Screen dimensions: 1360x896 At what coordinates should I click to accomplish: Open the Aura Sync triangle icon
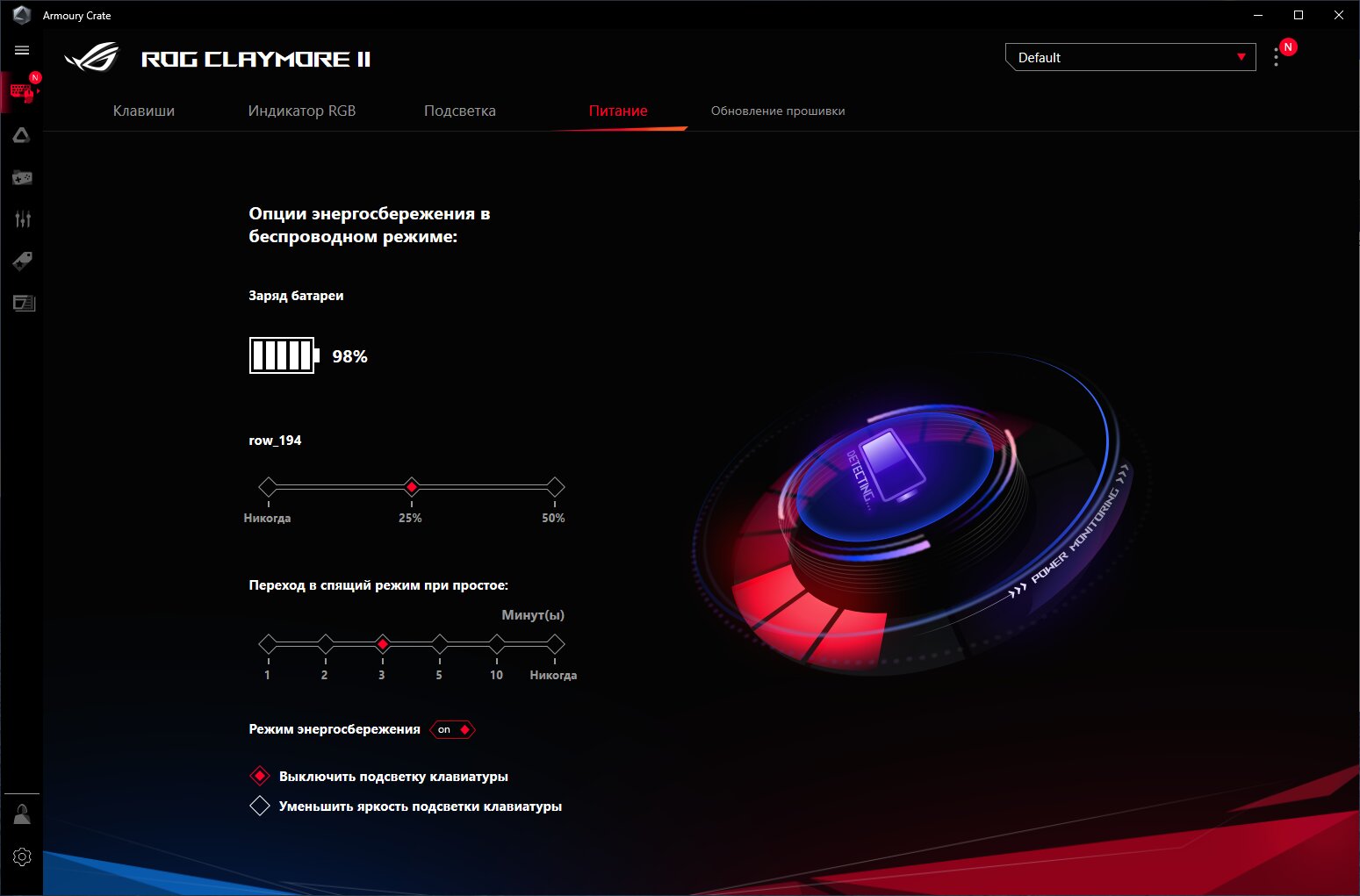click(22, 135)
